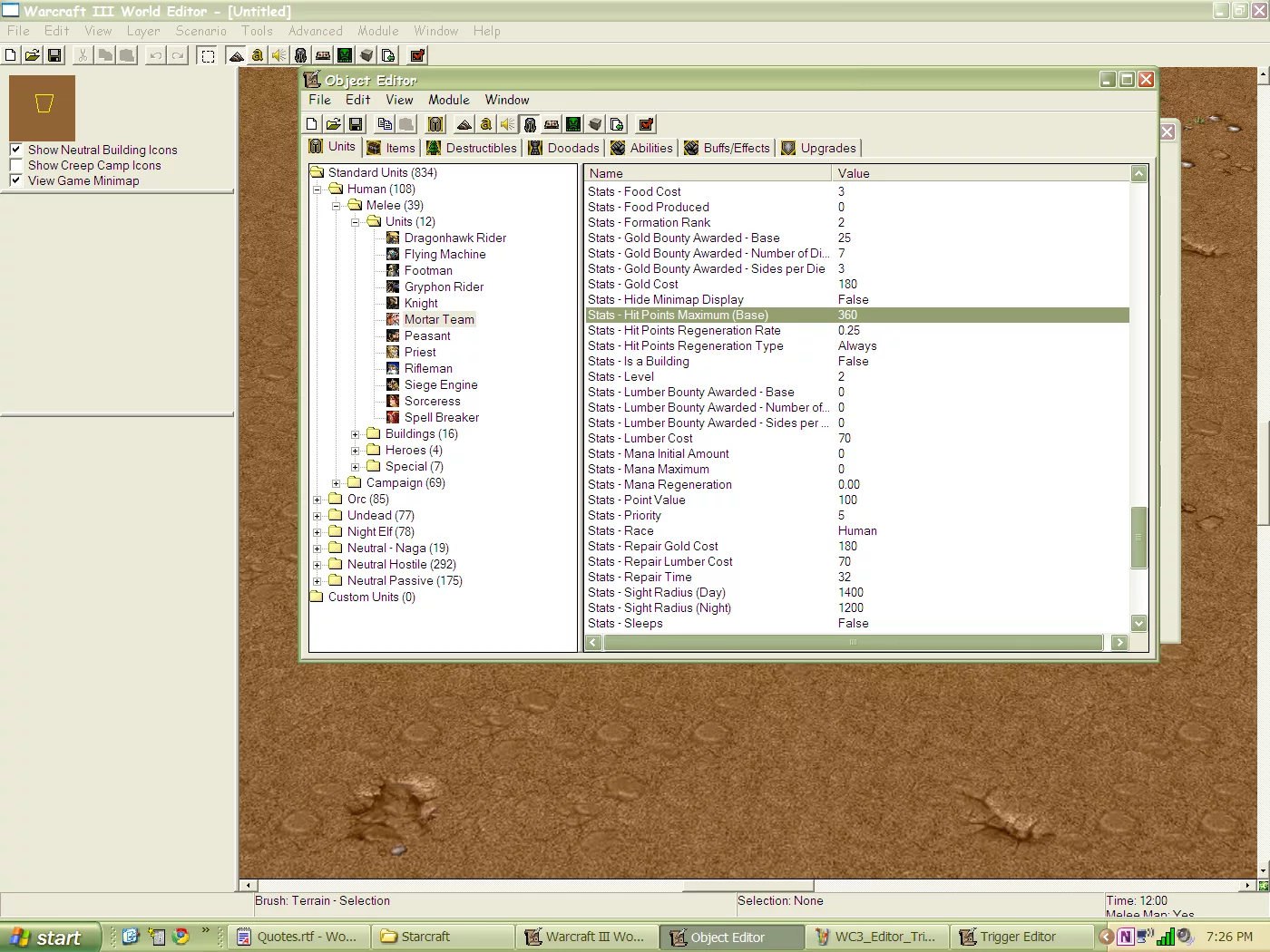This screenshot has height=952, width=1270.
Task: Click Test Map icon in main World Editor toolbar
Action: [417, 55]
